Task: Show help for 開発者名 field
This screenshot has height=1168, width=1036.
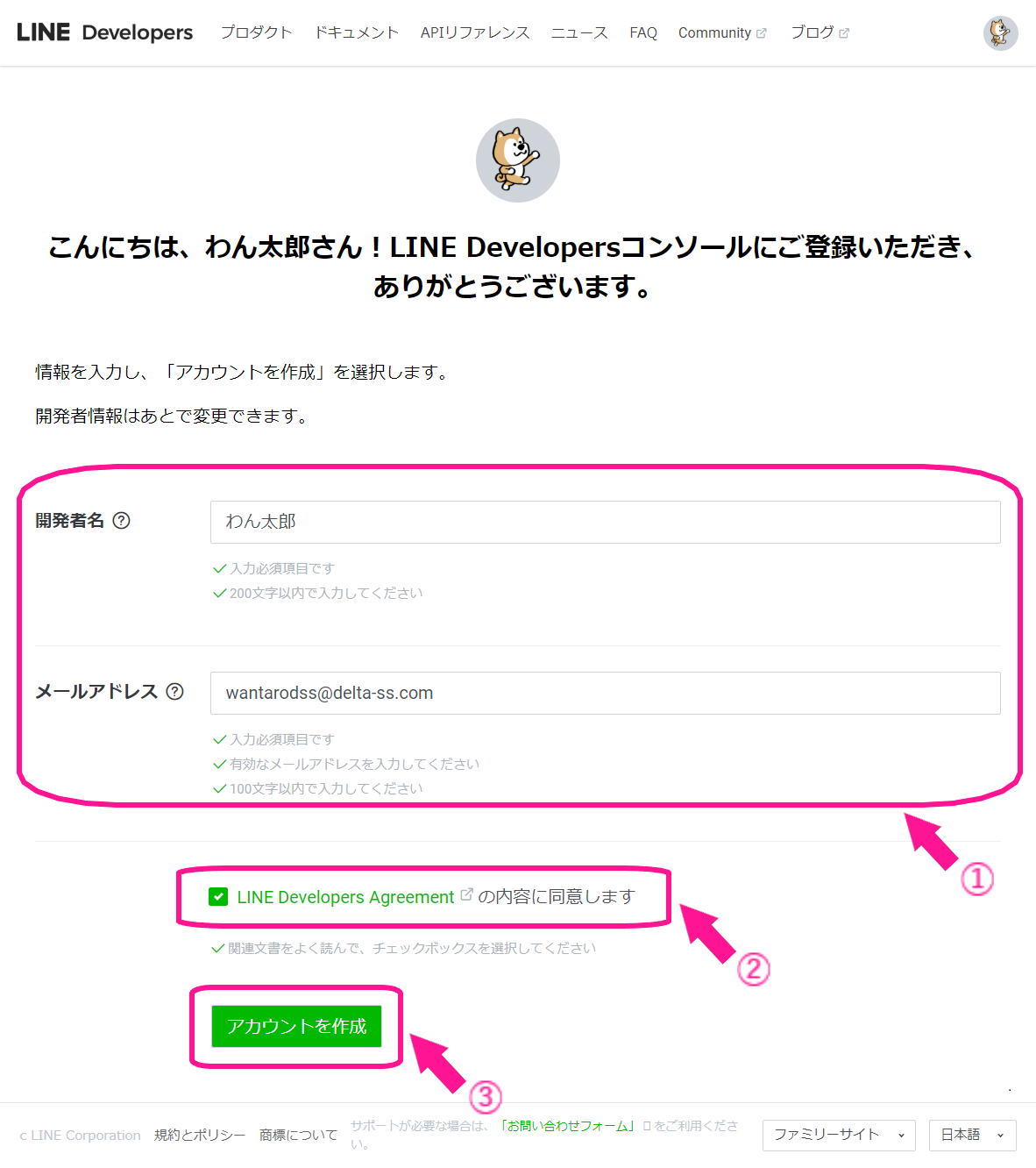Action: pyautogui.click(x=122, y=520)
